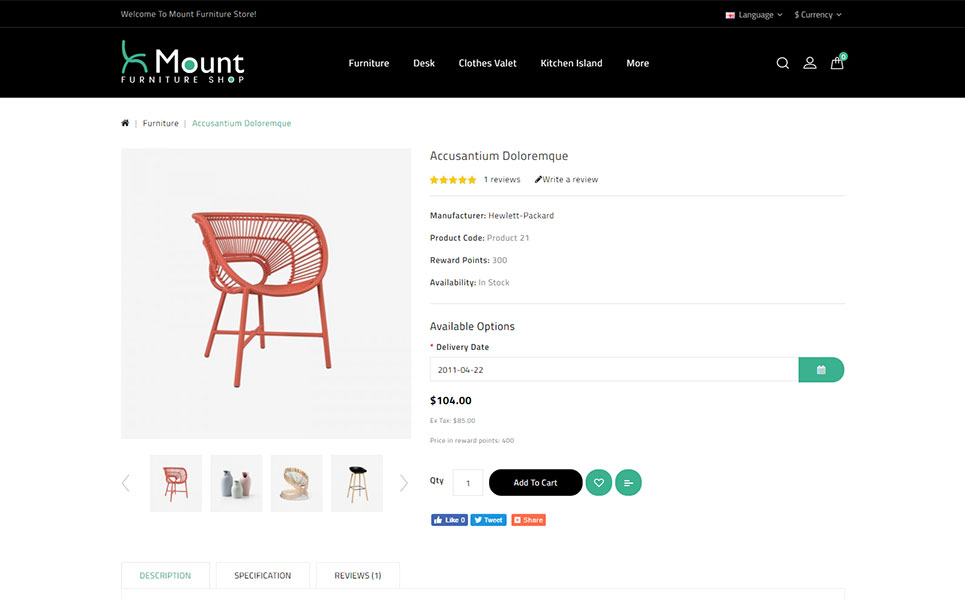Expand the Currency dropdown
This screenshot has height=600, width=965.
818,15
